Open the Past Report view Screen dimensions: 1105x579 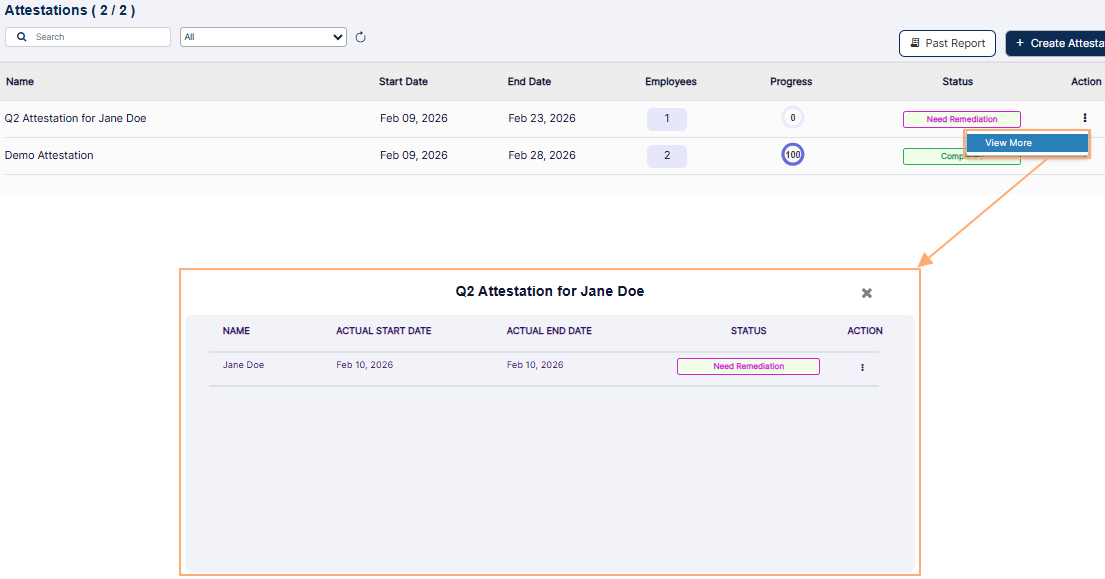pos(946,43)
